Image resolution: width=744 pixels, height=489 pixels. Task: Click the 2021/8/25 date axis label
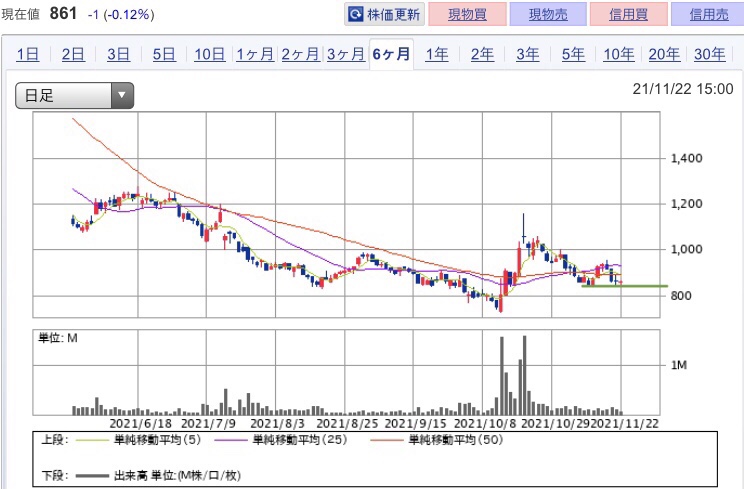(347, 423)
